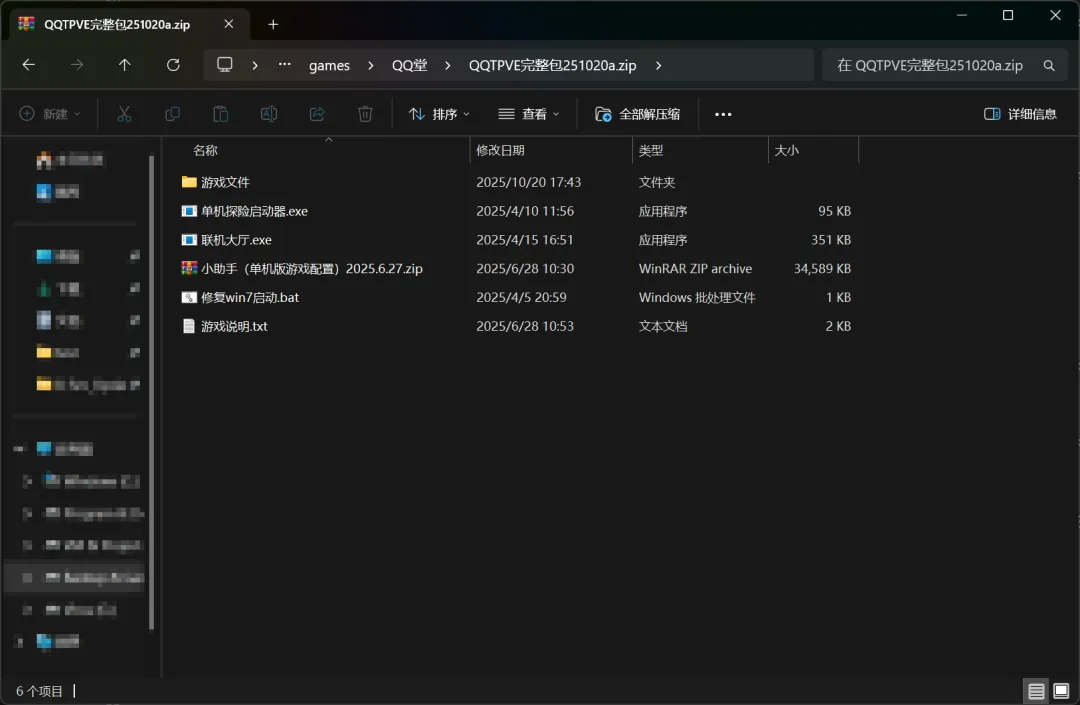Toggle the 详细信息 details pane
This screenshot has height=705, width=1080.
[1020, 114]
